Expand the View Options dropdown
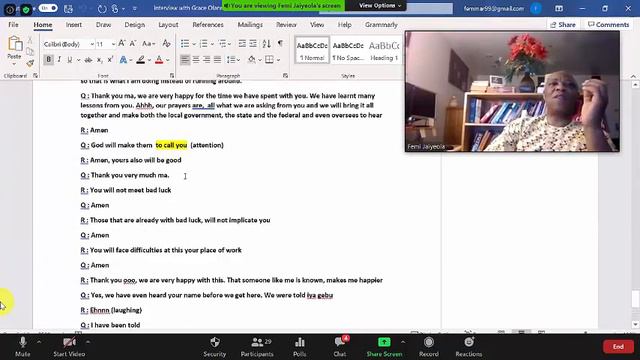 (380, 5)
